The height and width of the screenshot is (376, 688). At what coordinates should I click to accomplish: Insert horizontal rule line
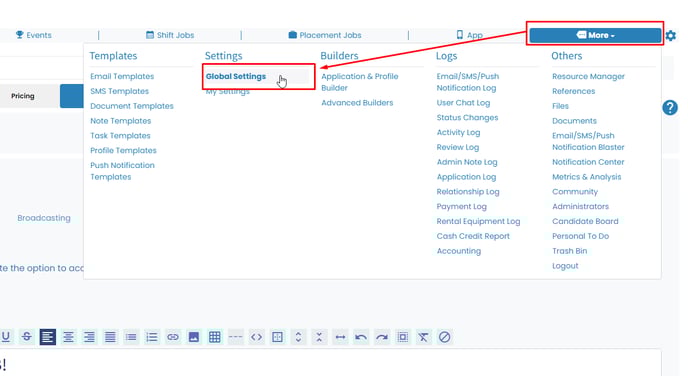tap(236, 337)
